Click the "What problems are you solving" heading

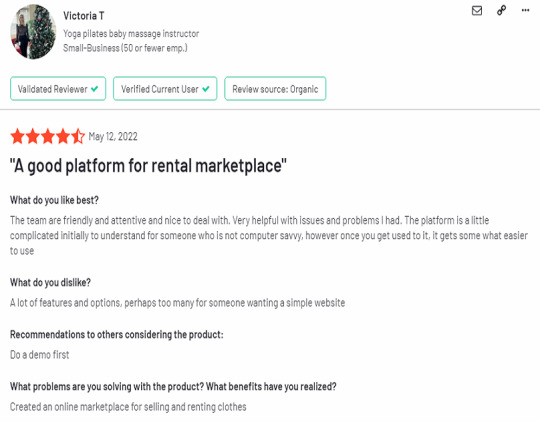click(173, 387)
